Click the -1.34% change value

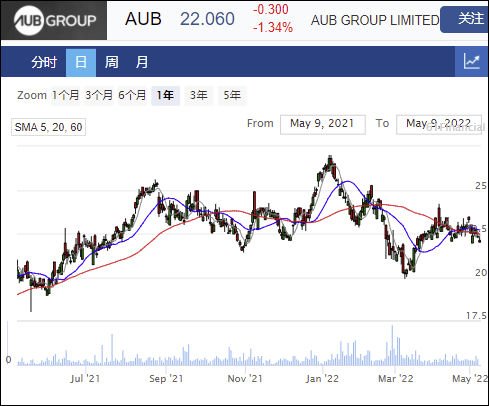coord(273,27)
